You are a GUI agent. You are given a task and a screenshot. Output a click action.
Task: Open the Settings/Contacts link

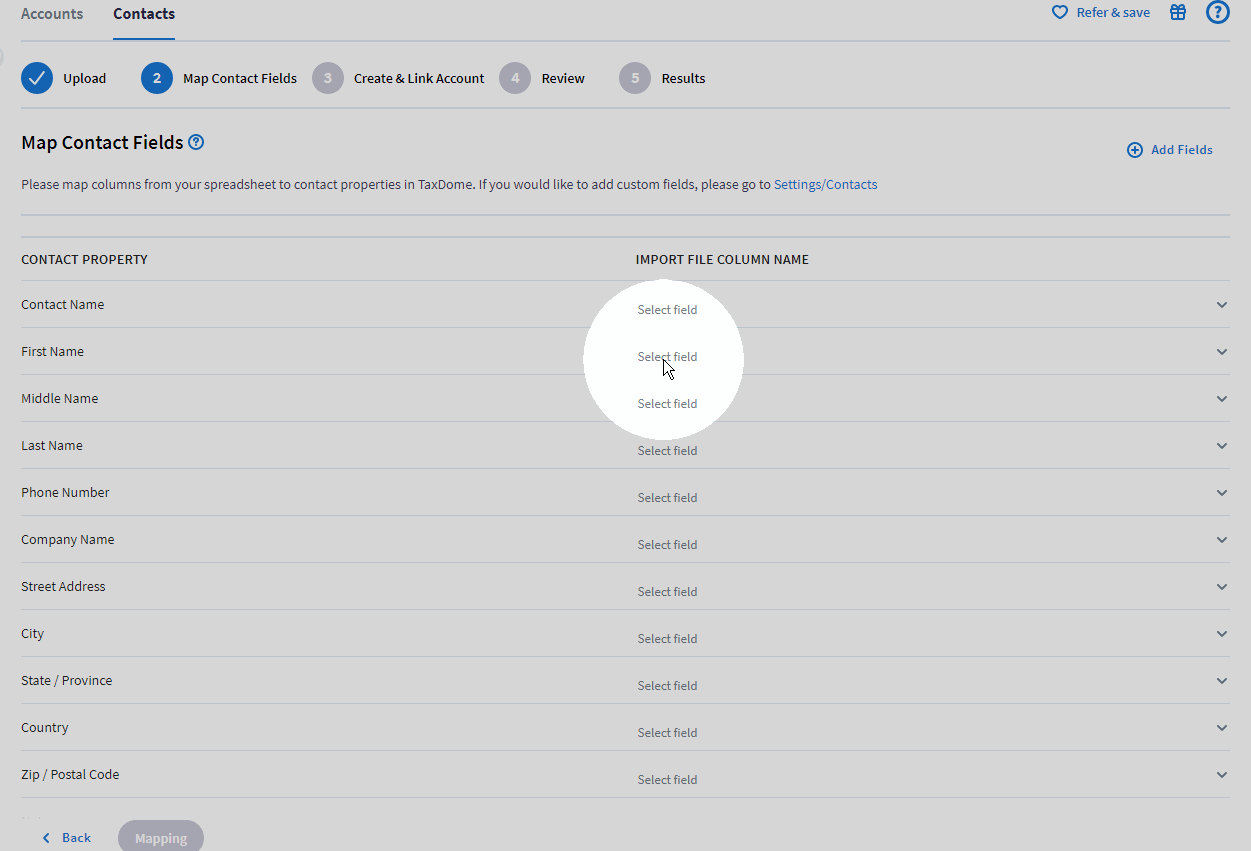pyautogui.click(x=825, y=184)
